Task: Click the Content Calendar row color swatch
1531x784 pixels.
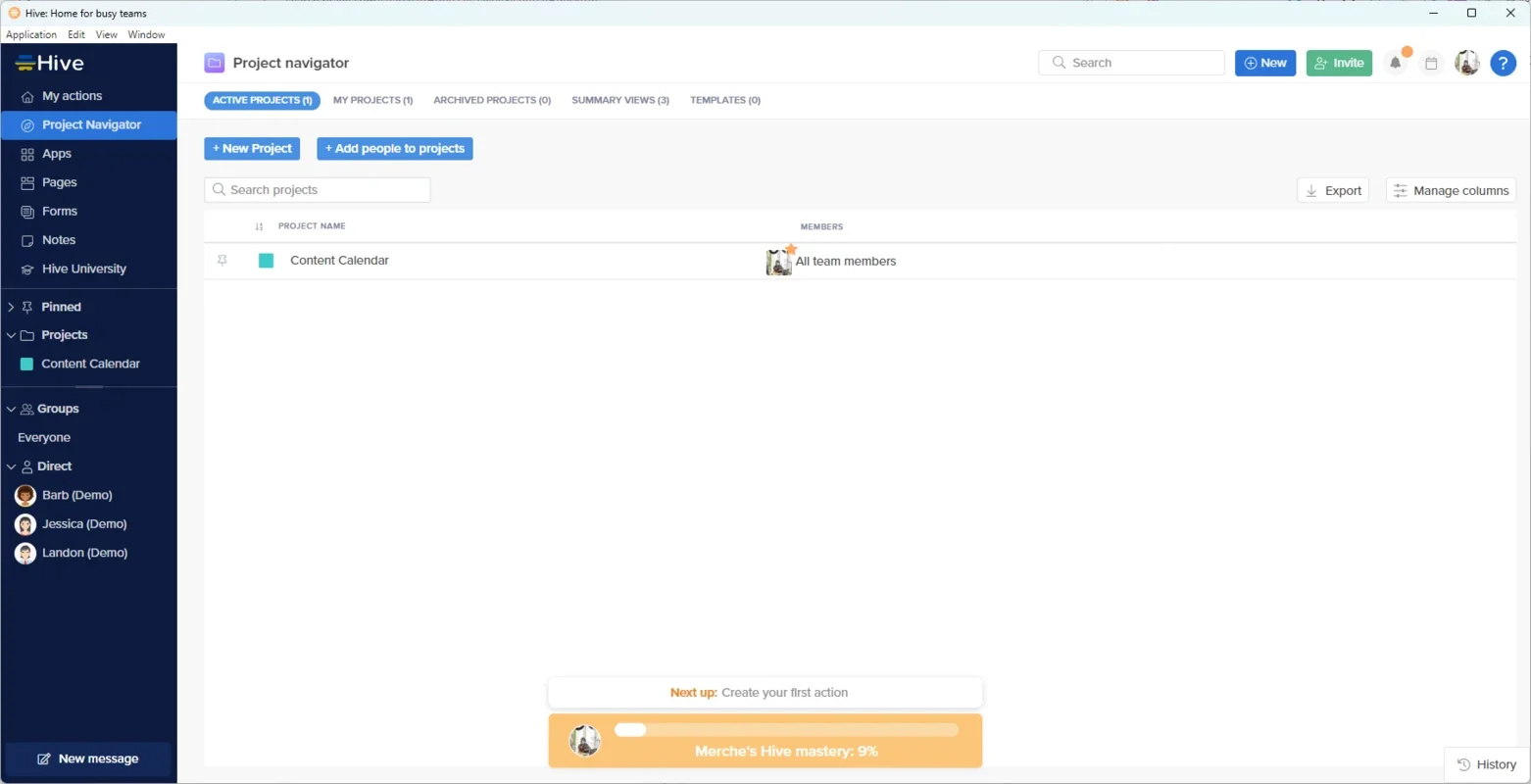Action: click(266, 261)
